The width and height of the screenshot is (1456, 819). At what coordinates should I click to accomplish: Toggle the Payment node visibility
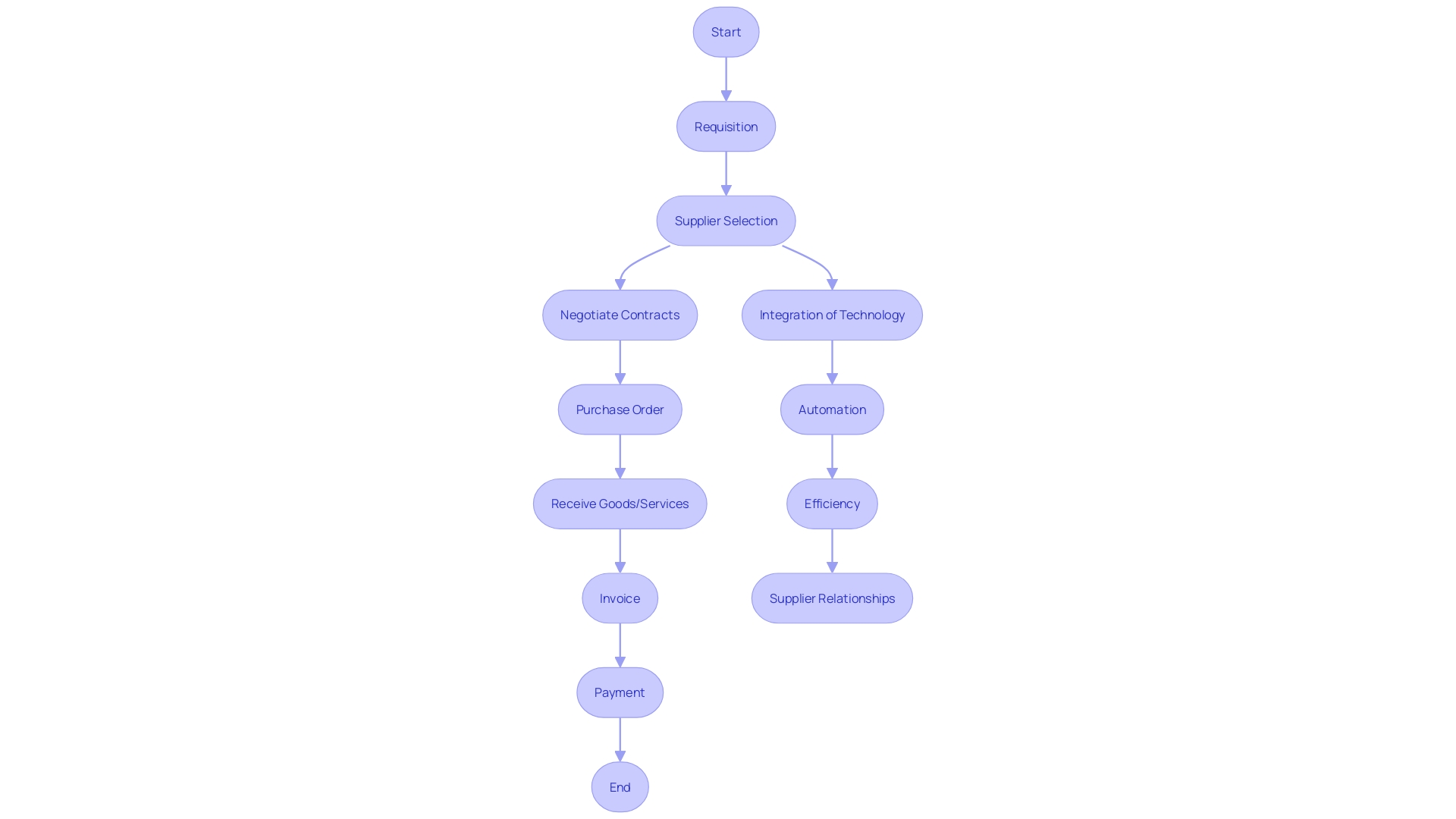620,692
